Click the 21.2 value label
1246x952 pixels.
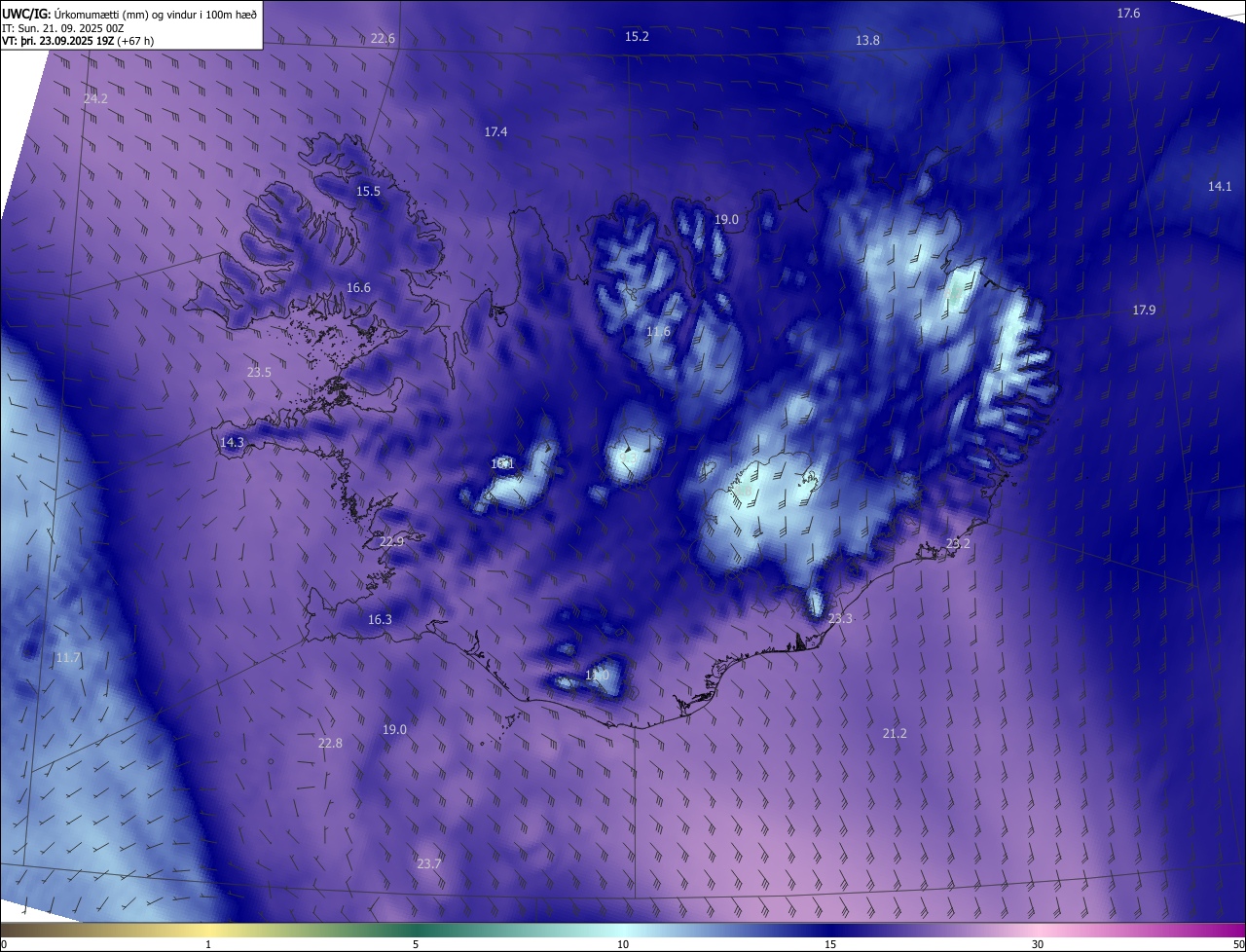[x=895, y=733]
